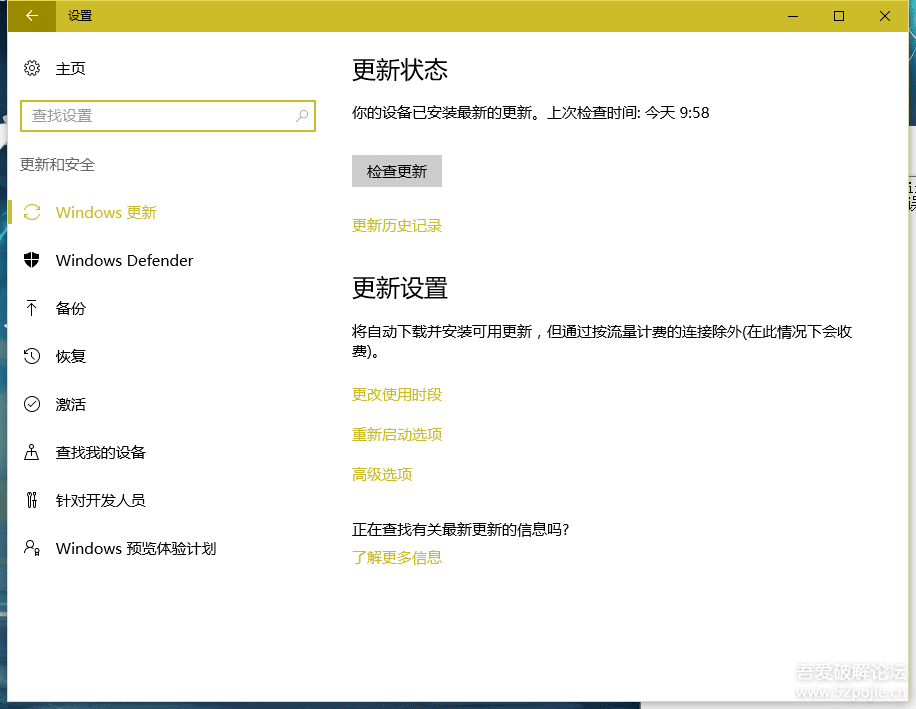The height and width of the screenshot is (709, 916).
Task: Go to the 备份 settings
Action: (70, 308)
